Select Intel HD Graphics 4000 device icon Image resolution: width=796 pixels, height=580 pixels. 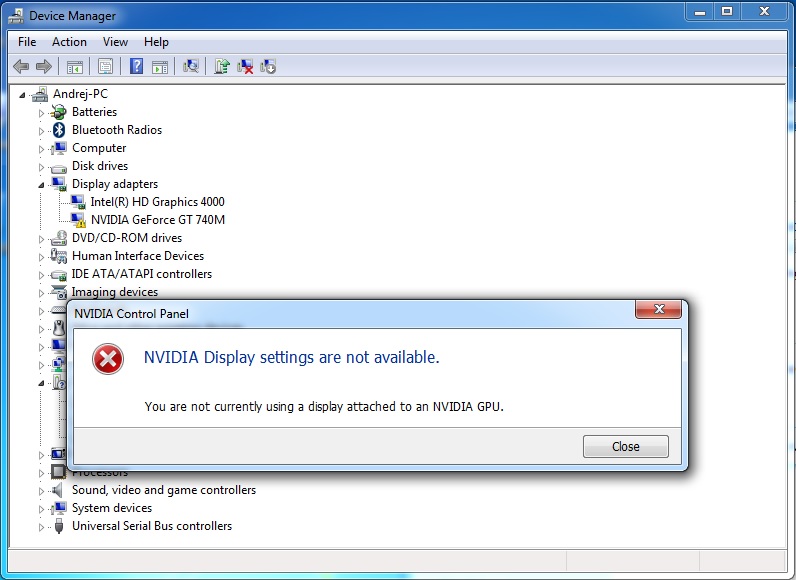pyautogui.click(x=78, y=202)
